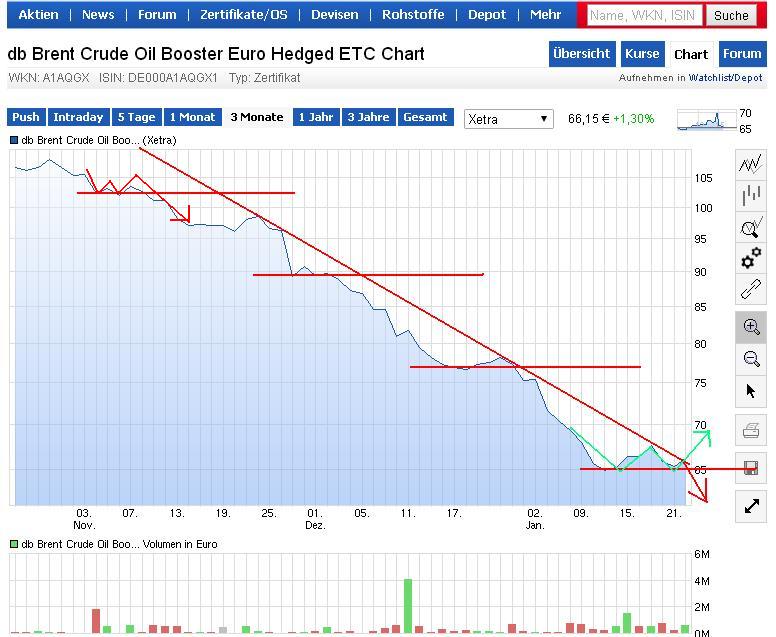Image resolution: width=776 pixels, height=637 pixels.
Task: Choose the Gesamt time period
Action: [425, 117]
